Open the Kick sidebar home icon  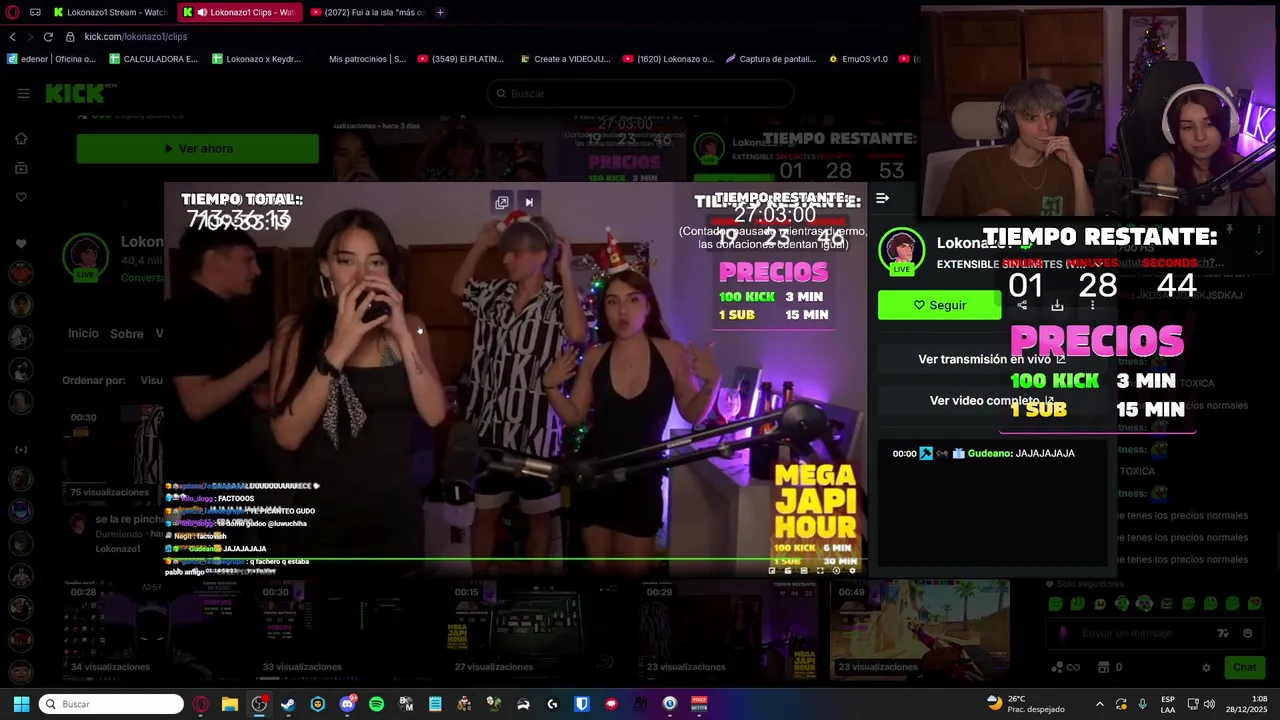[x=21, y=138]
